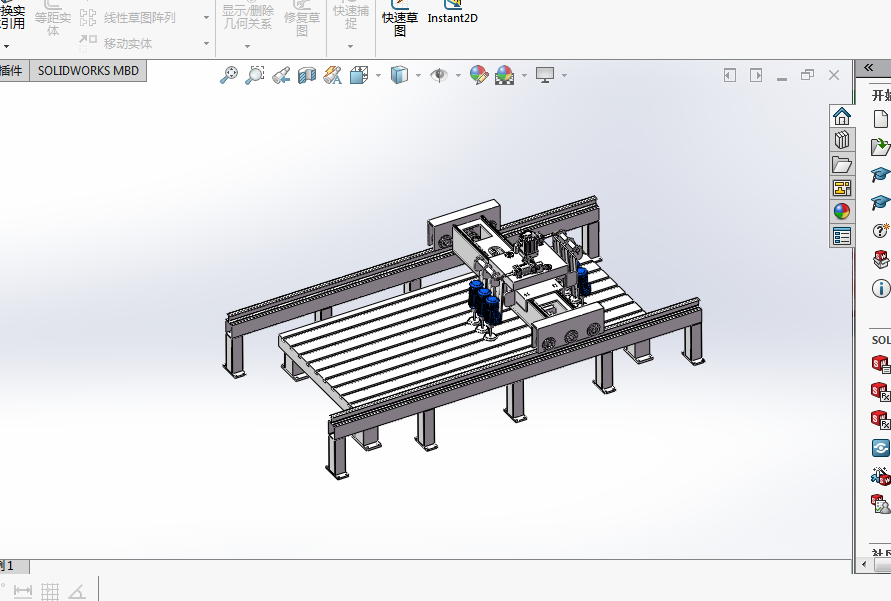Click second graduation cap icon

880,202
